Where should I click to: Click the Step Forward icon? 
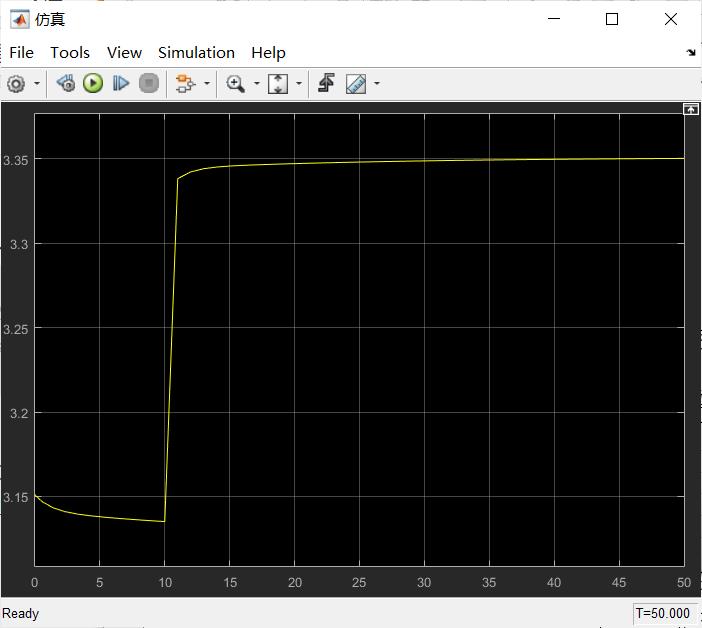(x=121, y=84)
